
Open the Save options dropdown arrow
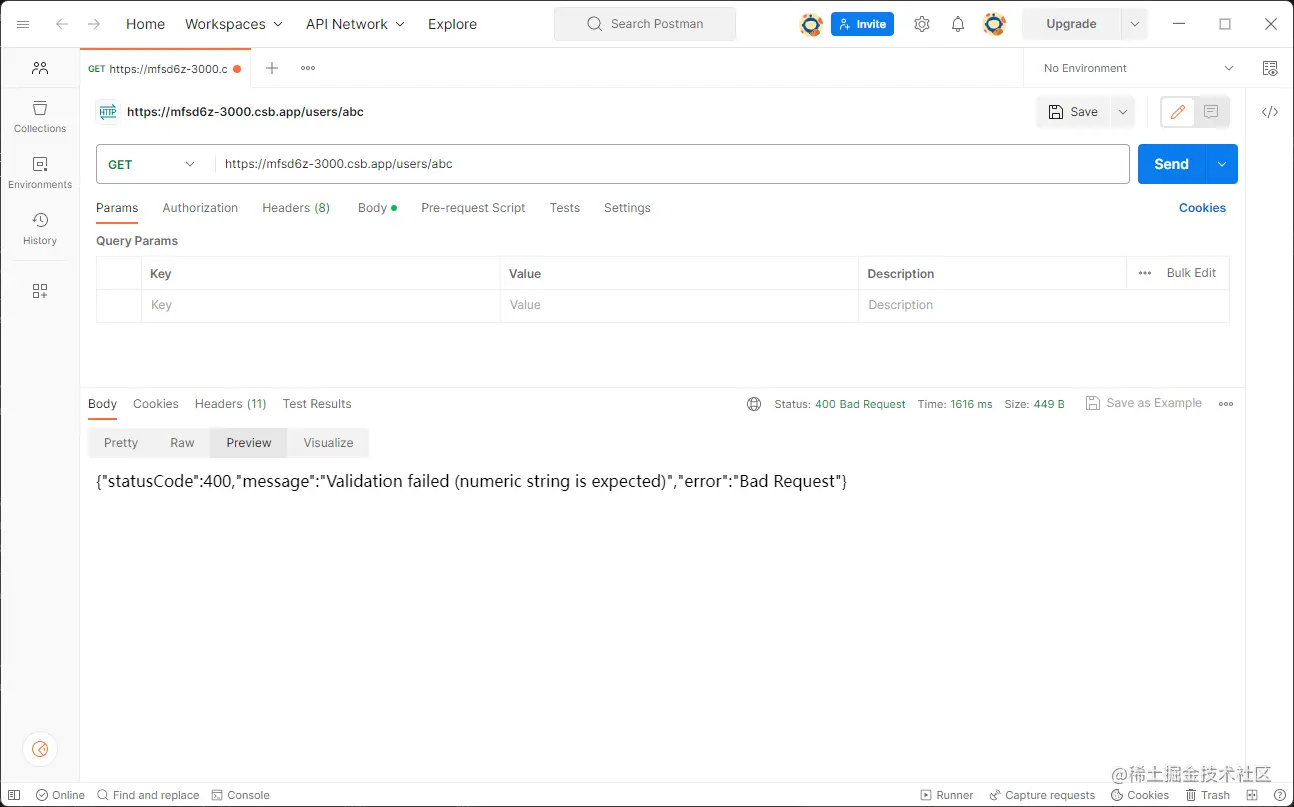click(1123, 112)
